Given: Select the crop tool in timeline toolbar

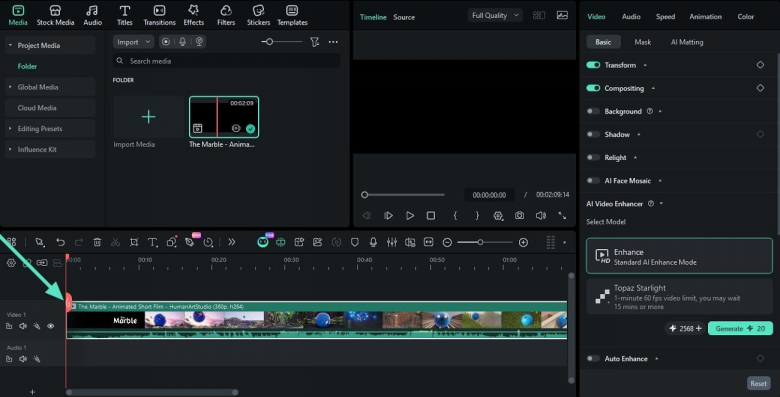Looking at the screenshot, I should 134,242.
